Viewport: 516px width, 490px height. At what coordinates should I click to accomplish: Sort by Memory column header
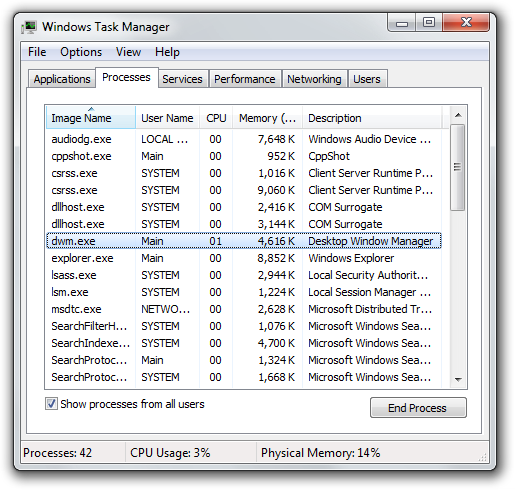pos(267,118)
